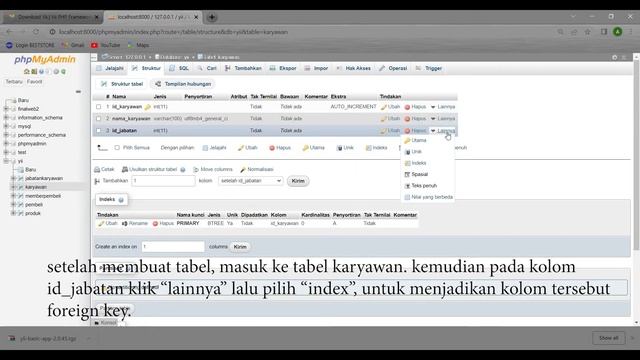
Task: Click the Create an index columns field
Action: [x=173, y=247]
